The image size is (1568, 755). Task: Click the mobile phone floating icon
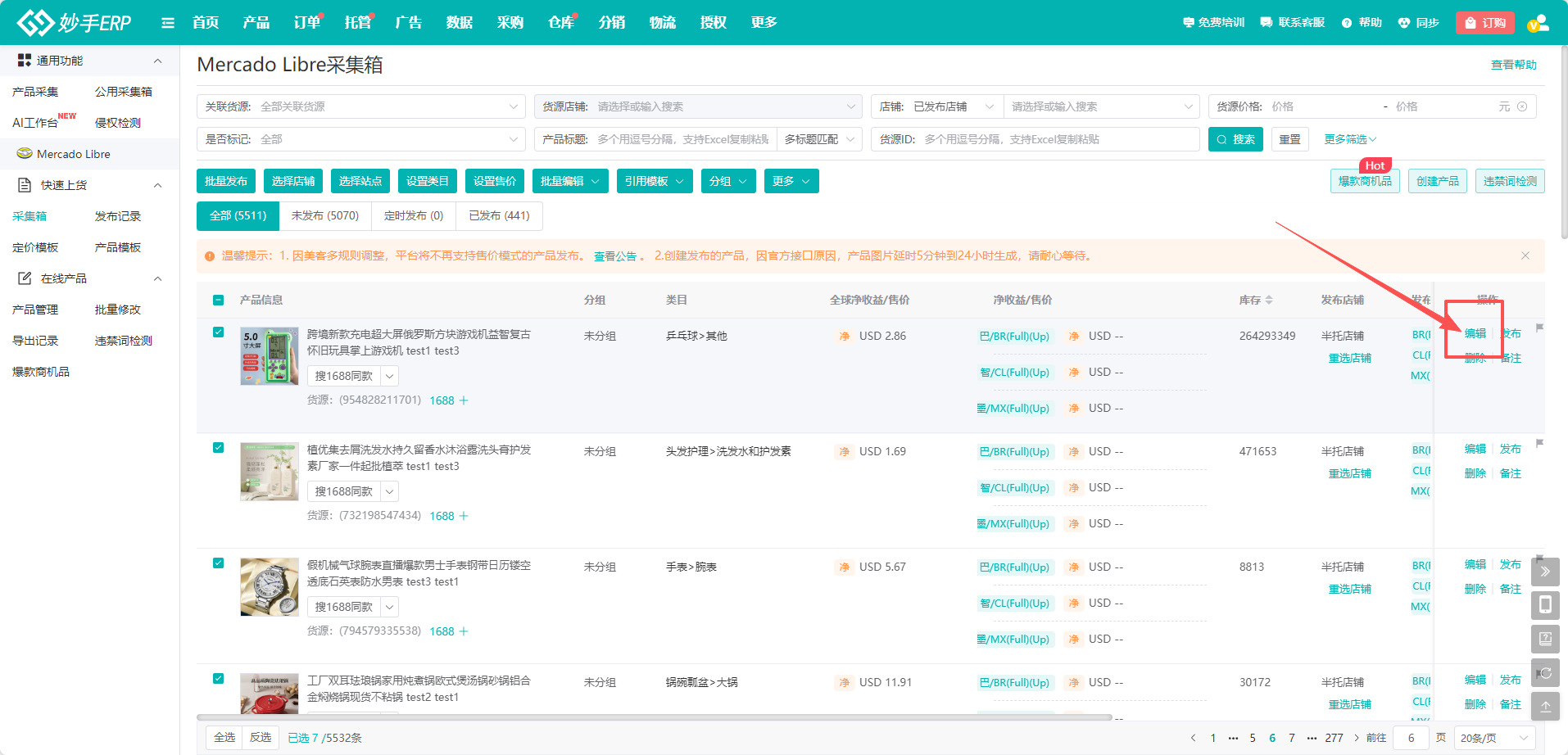(1544, 605)
